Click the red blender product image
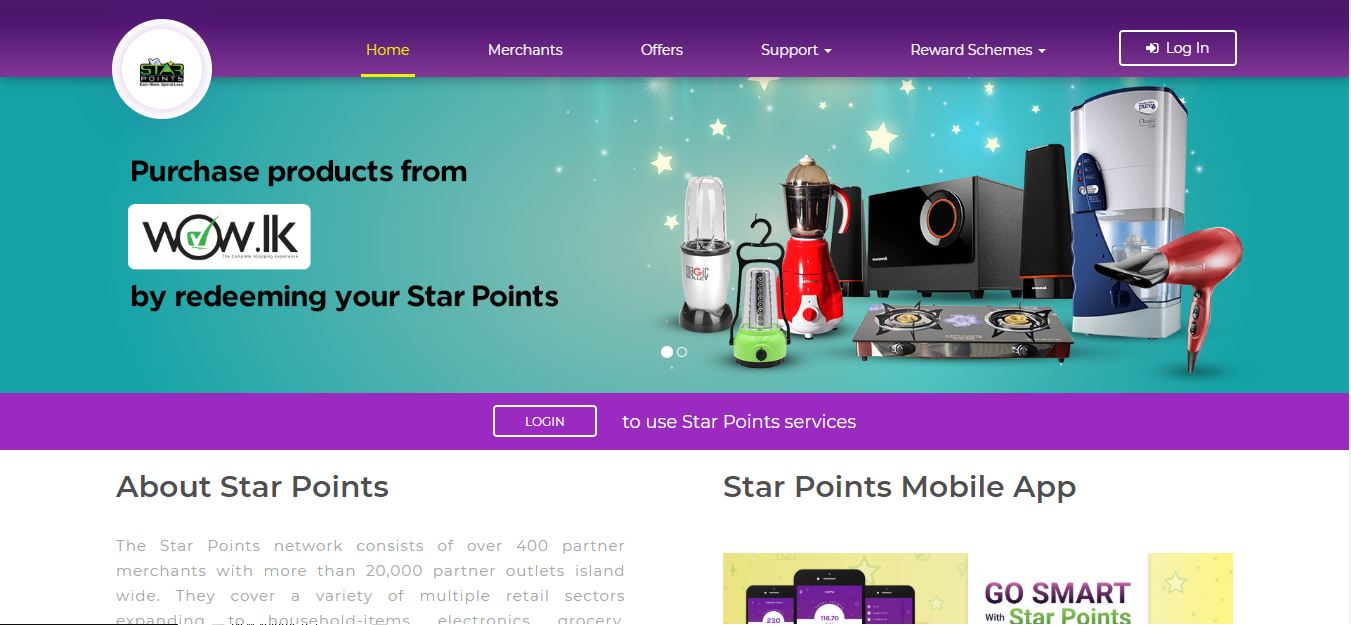 point(810,245)
